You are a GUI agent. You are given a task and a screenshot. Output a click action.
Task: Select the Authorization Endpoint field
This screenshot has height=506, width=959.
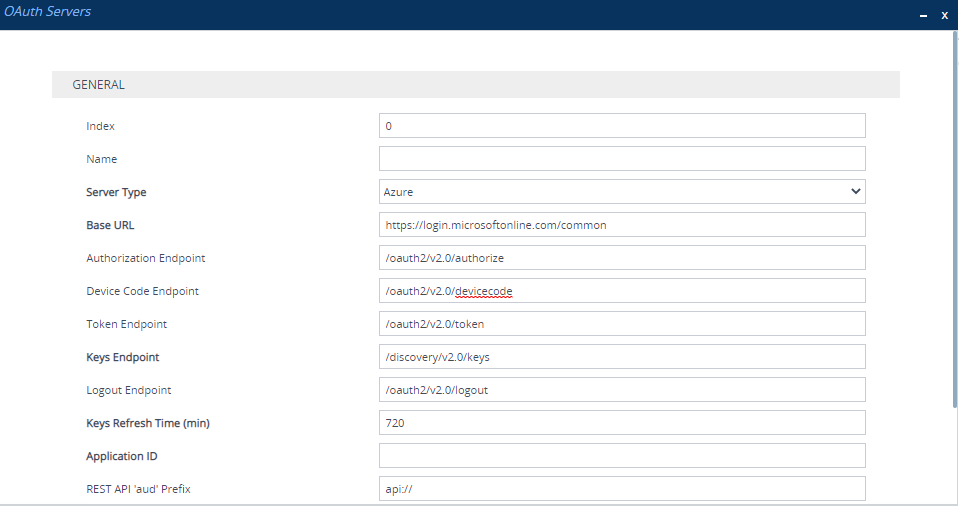621,258
